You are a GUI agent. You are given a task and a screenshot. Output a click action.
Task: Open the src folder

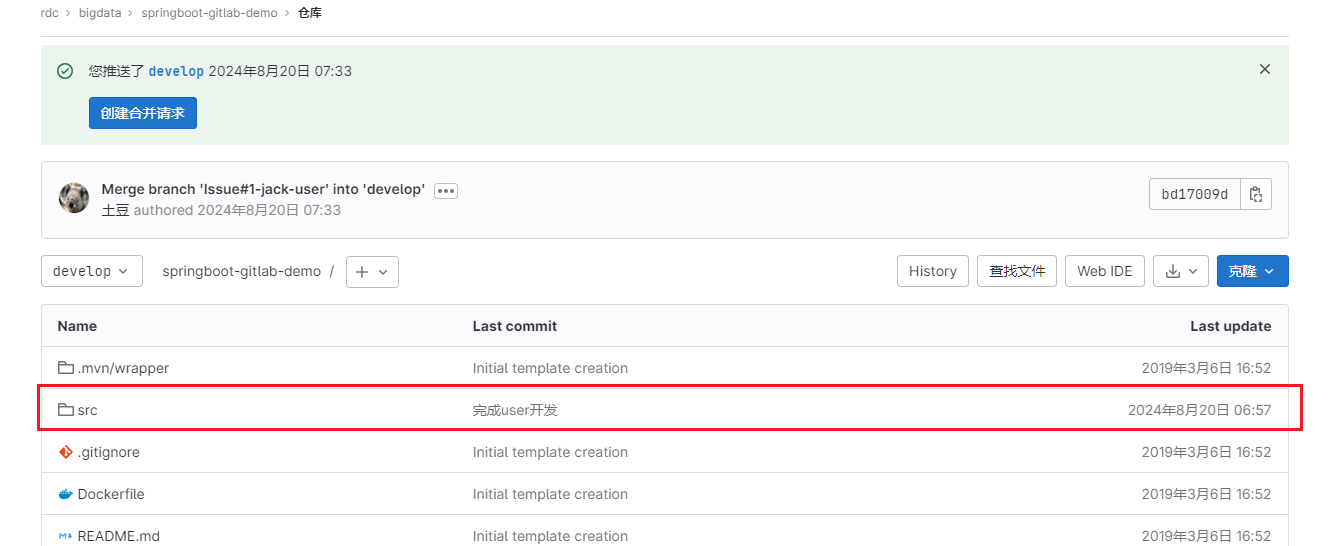(x=87, y=410)
